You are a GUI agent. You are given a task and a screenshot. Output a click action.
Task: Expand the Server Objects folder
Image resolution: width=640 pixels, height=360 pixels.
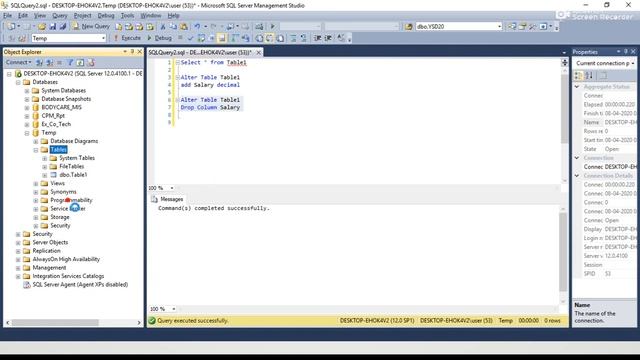tap(18, 243)
